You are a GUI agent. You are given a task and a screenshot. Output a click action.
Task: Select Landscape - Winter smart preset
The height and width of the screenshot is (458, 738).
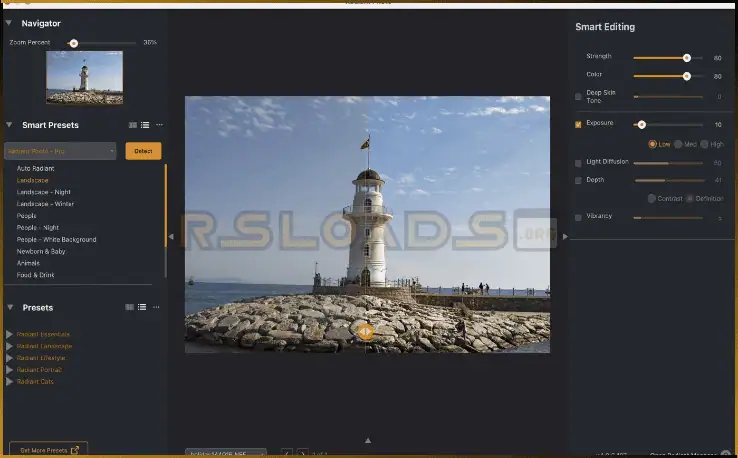(45, 204)
